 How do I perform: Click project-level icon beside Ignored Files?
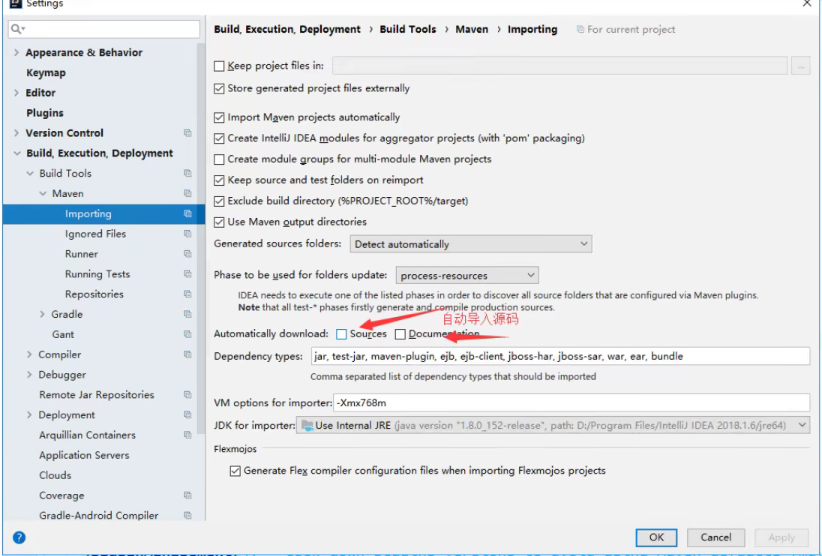188,234
